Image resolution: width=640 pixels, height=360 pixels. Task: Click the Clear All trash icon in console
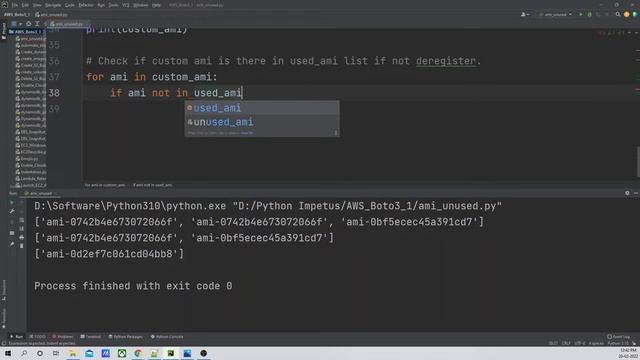click(22, 246)
